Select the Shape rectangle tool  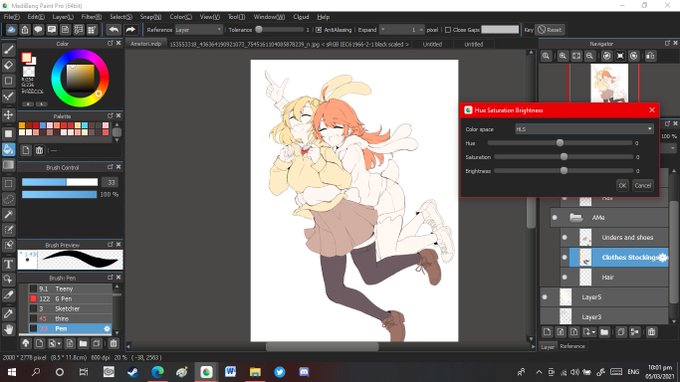tap(8, 81)
